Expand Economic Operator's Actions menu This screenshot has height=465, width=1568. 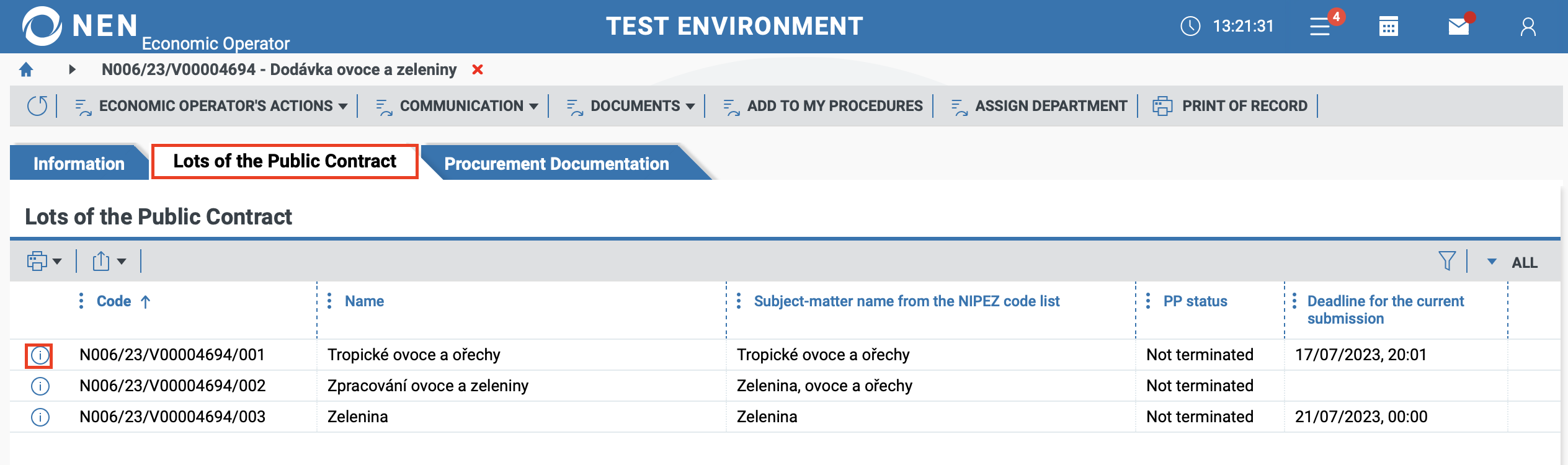click(x=211, y=106)
